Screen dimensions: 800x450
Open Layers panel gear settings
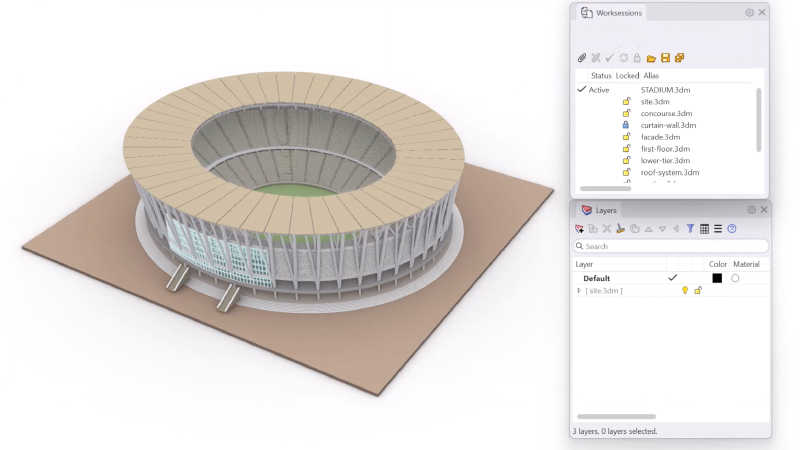tap(752, 210)
